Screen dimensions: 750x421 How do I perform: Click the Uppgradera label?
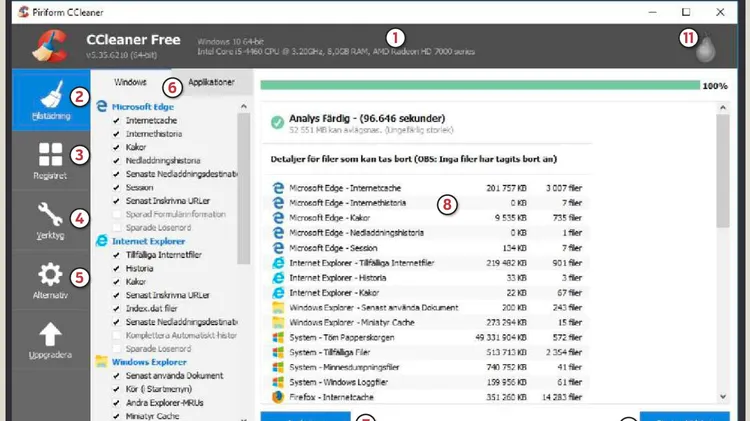point(50,355)
